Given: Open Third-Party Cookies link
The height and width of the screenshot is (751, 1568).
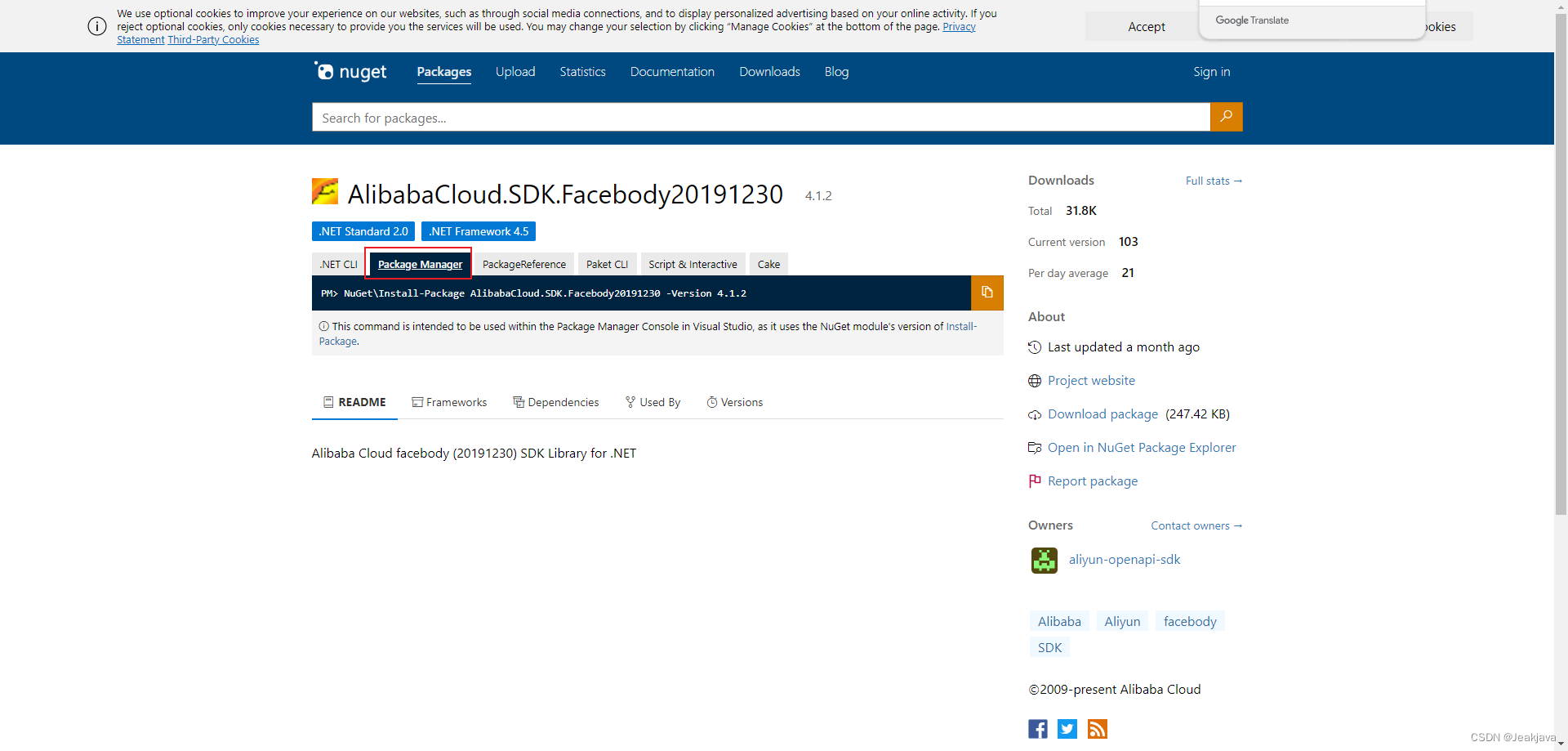Looking at the screenshot, I should pyautogui.click(x=213, y=39).
